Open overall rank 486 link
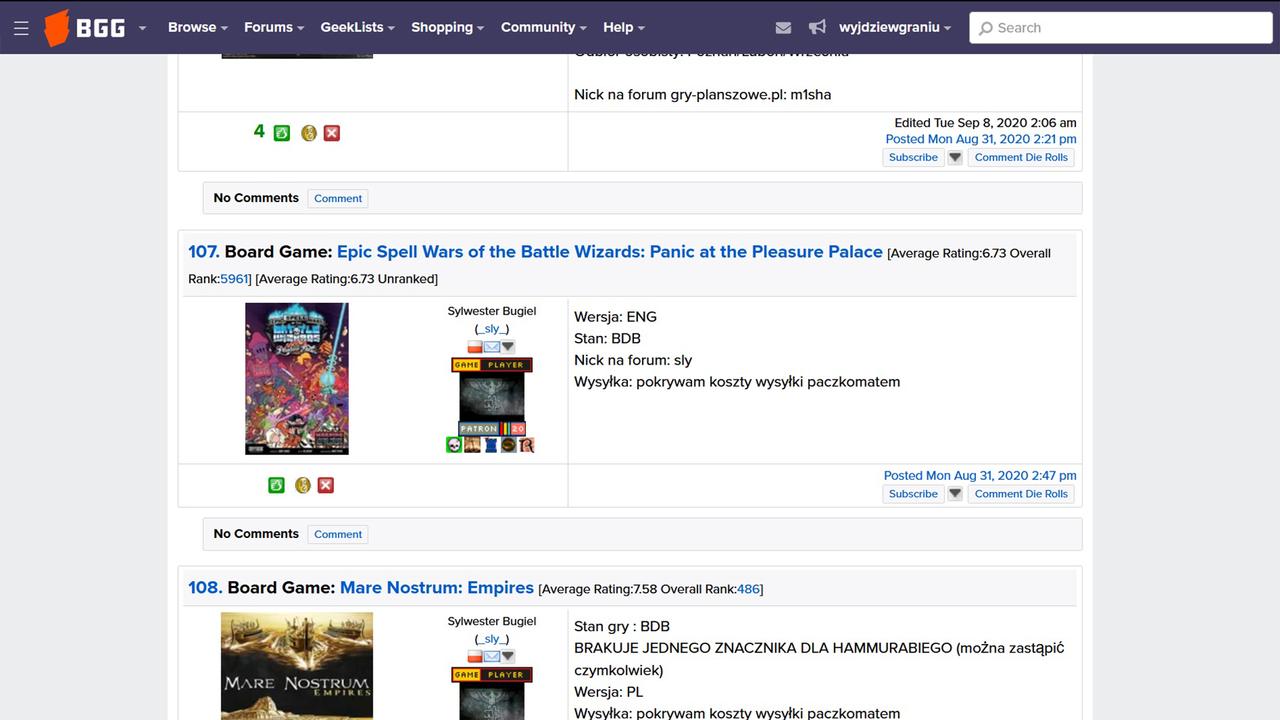 748,589
